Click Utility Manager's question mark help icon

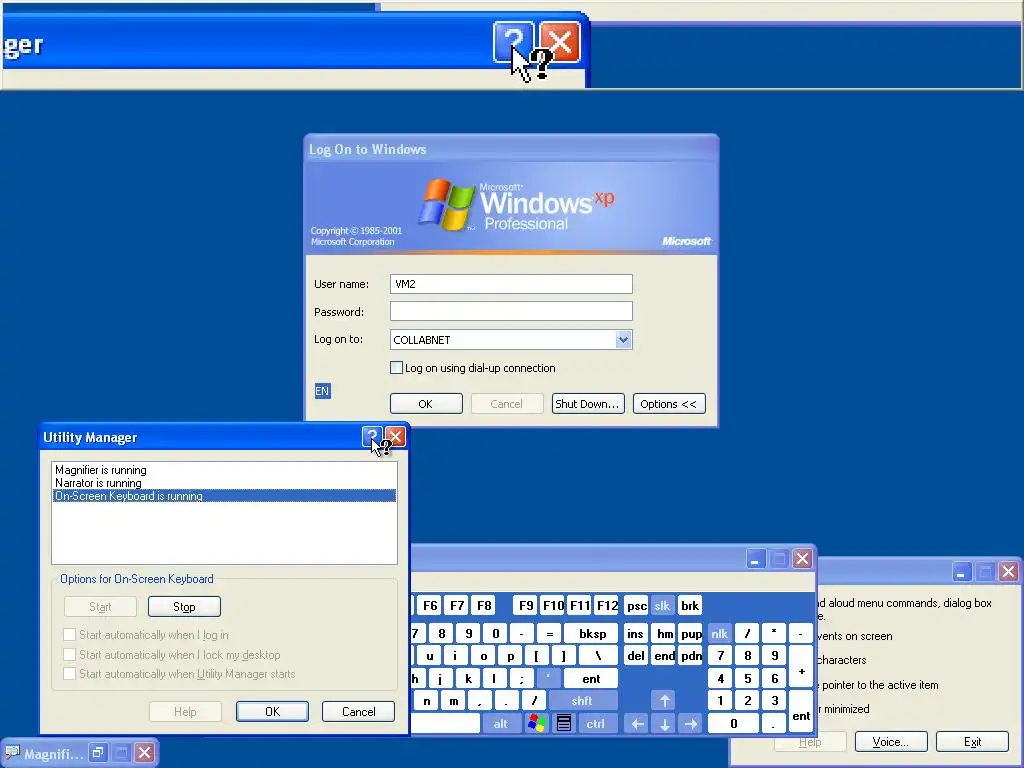[371, 436]
